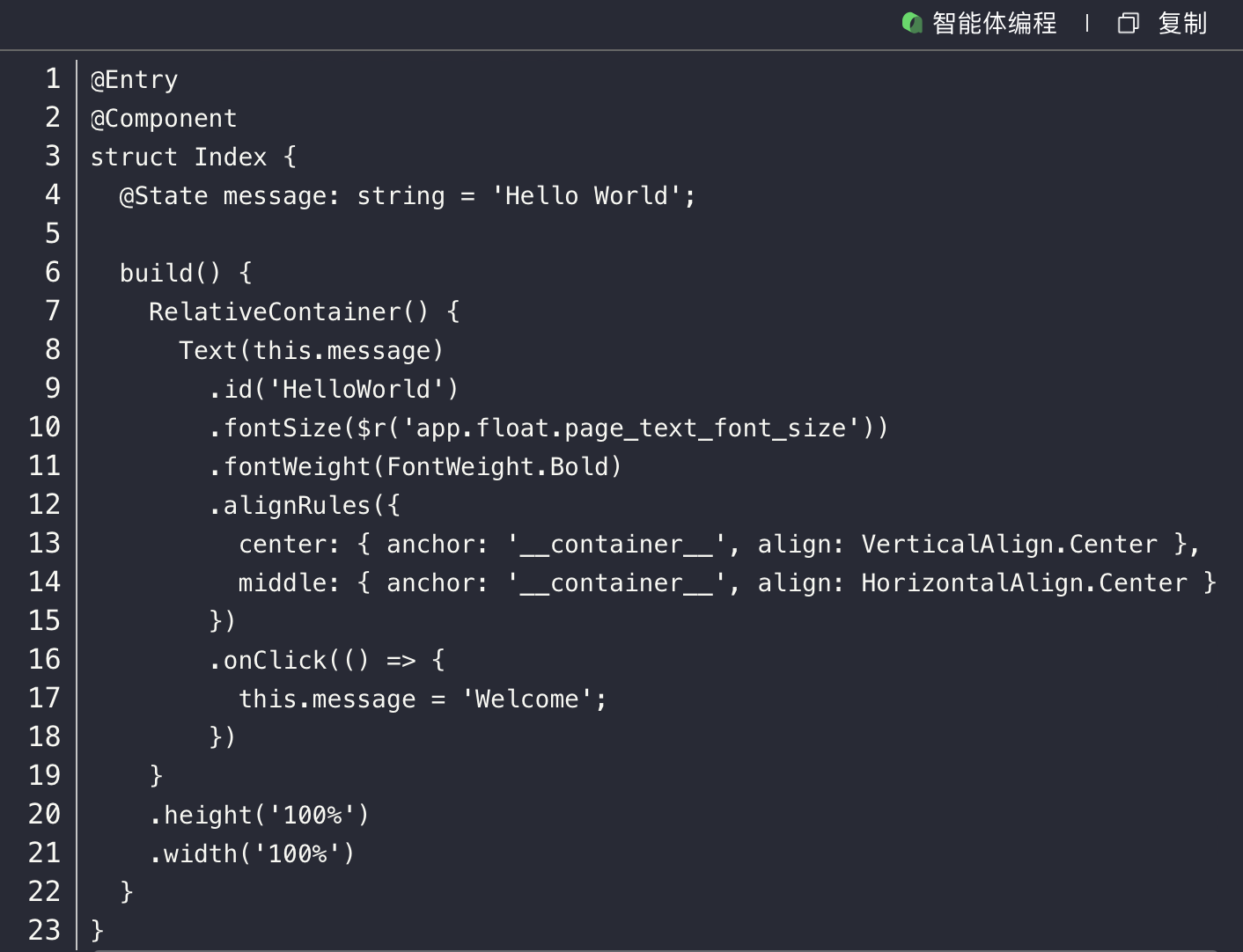Screen dimensions: 1243x952
Task: Click the copy icon beside 复制
Action: (1128, 23)
